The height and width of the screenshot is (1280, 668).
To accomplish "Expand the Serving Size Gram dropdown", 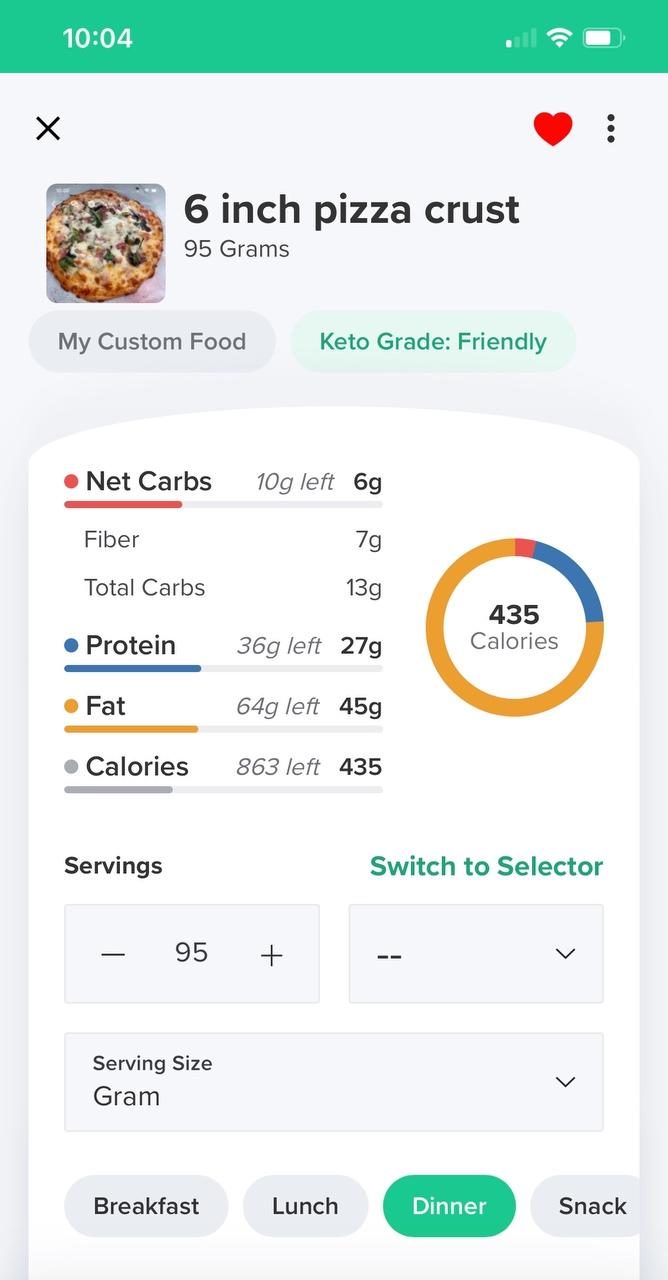I will pos(334,1082).
